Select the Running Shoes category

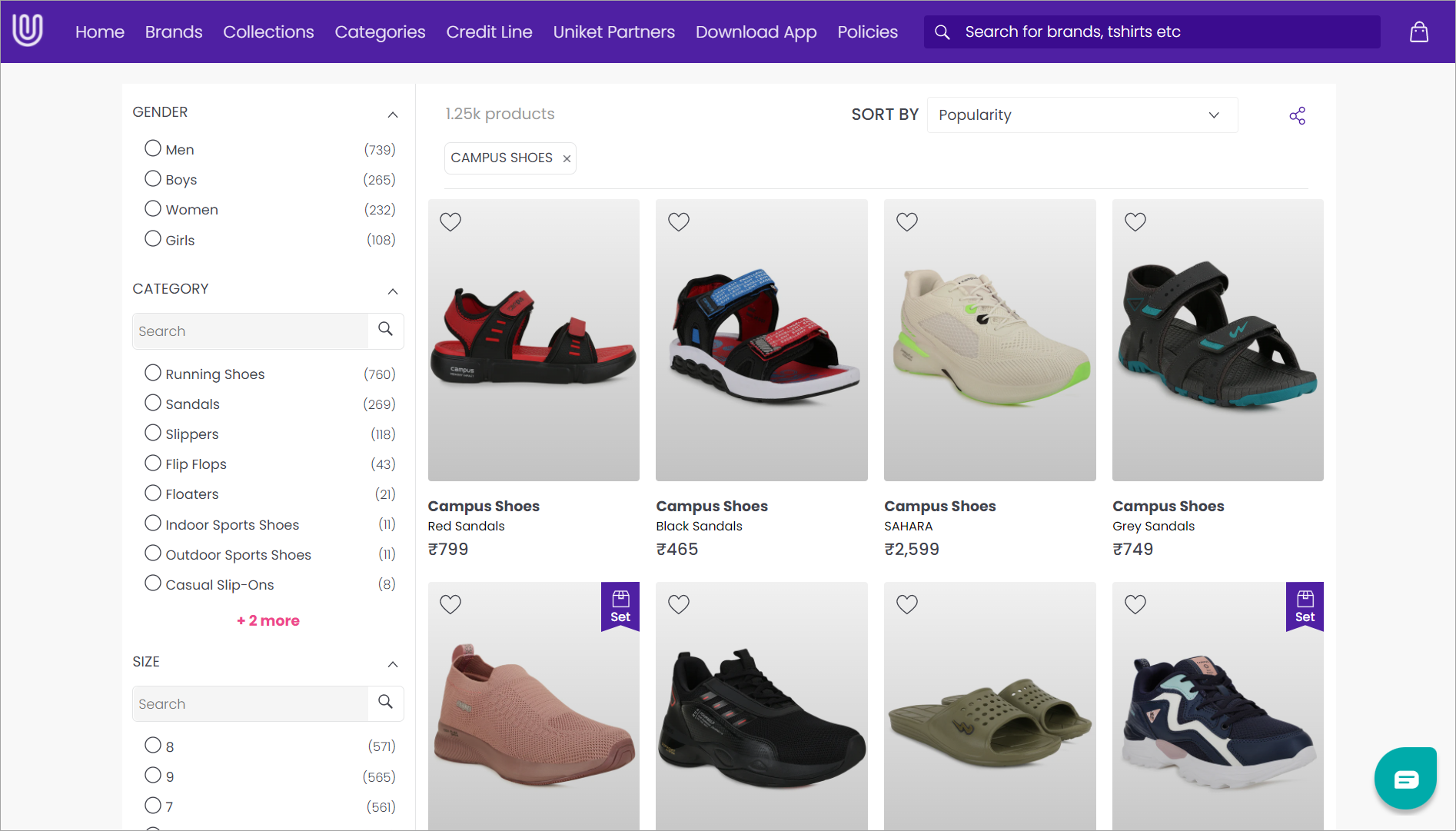pos(153,373)
